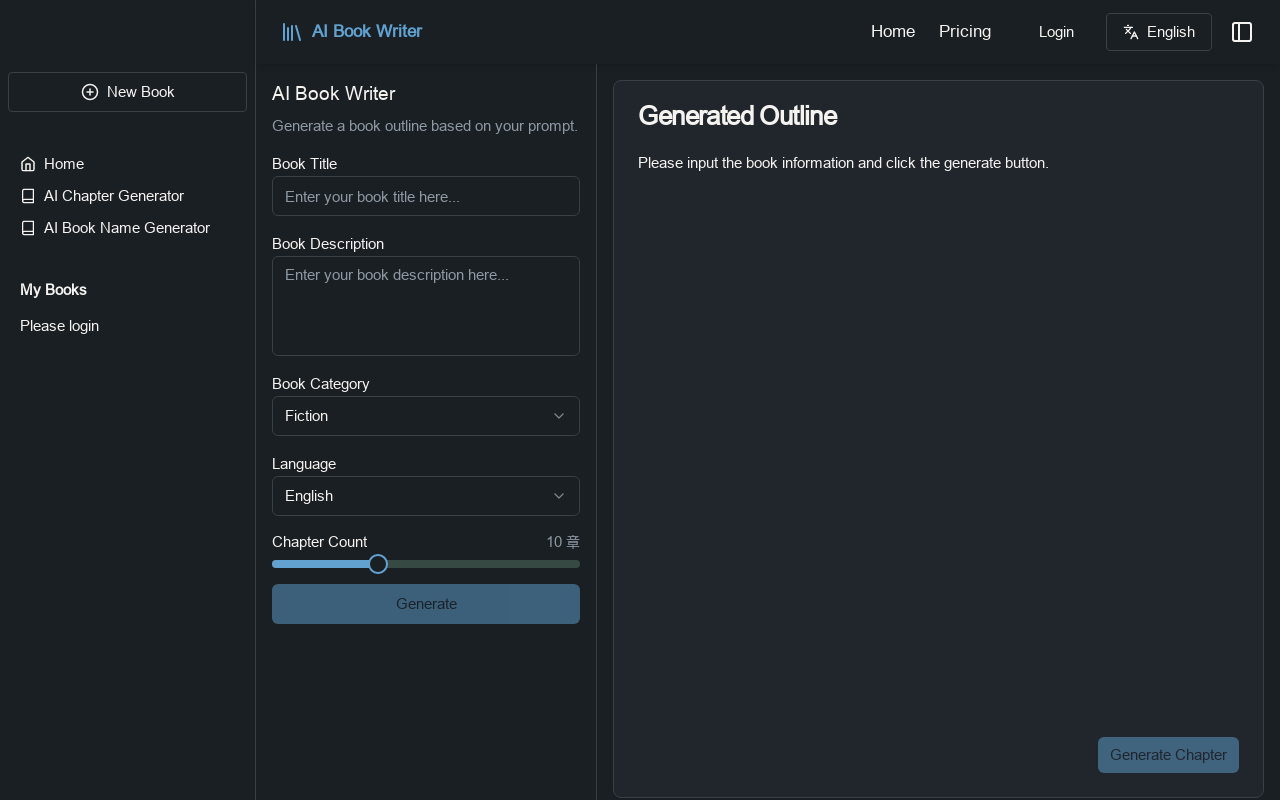Open the Book Category dropdown
Viewport: 1280px width, 800px height.
[426, 416]
